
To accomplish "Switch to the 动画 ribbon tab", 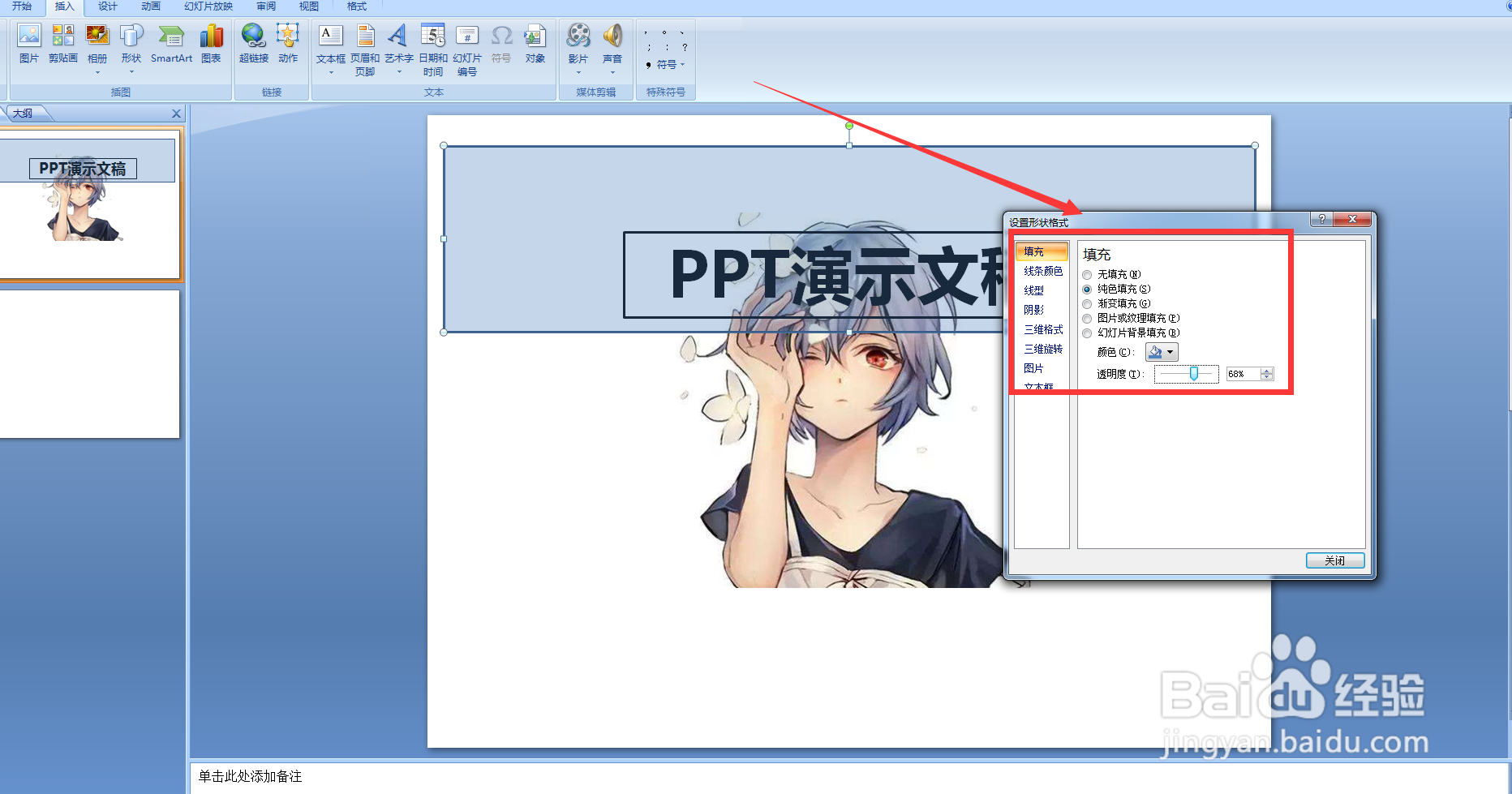I will (151, 6).
